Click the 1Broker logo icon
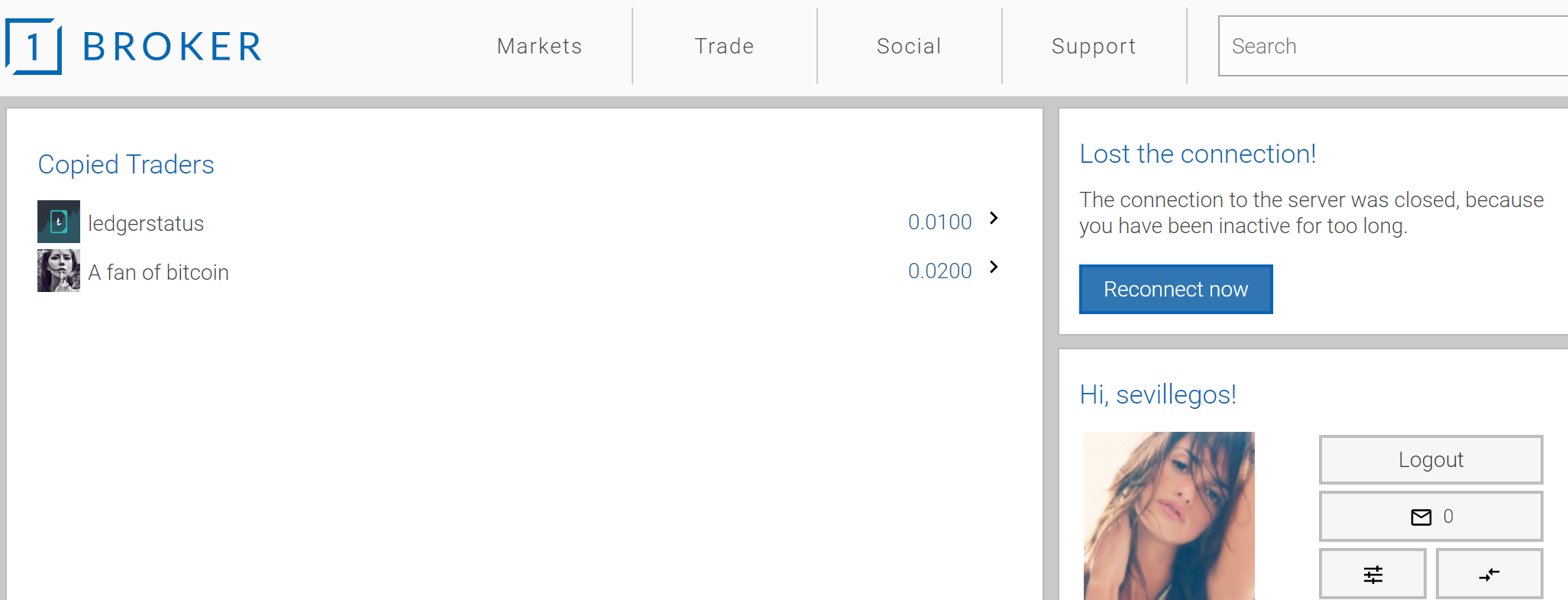Viewport: 1568px width, 600px height. tap(34, 46)
